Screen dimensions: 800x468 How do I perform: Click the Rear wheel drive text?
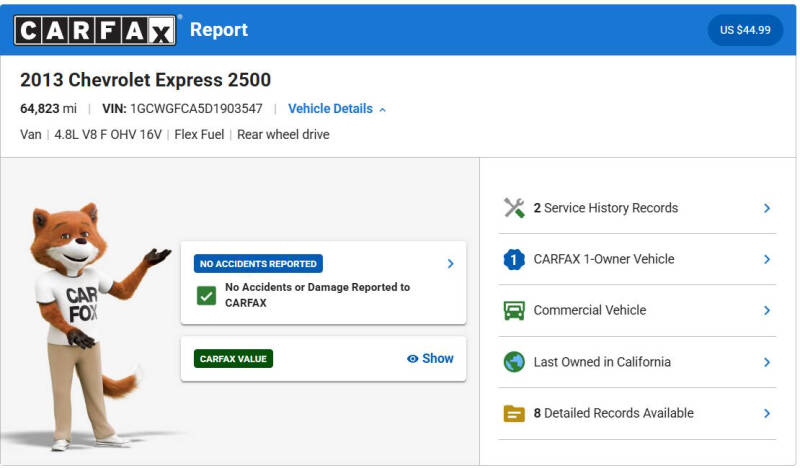pyautogui.click(x=283, y=135)
